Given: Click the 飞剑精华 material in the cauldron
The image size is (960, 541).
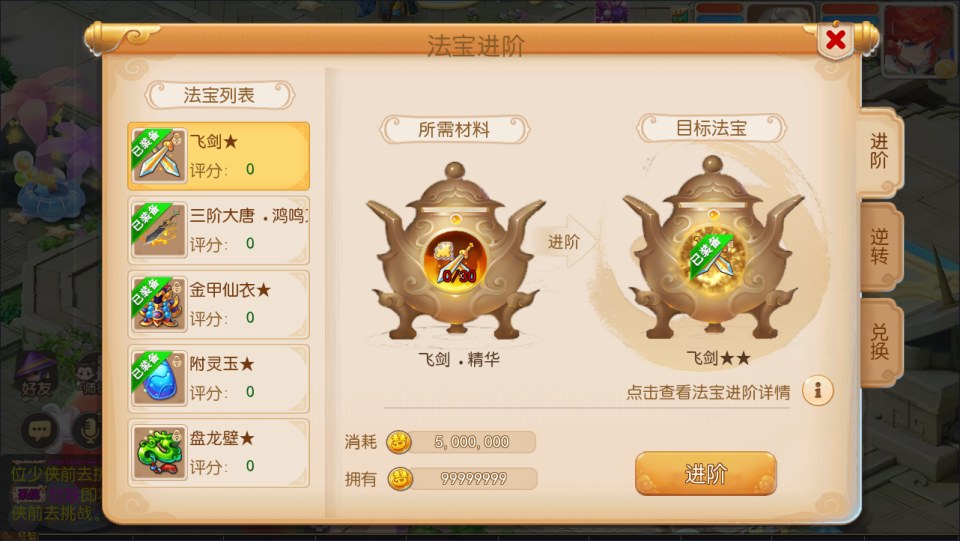Looking at the screenshot, I should (456, 261).
